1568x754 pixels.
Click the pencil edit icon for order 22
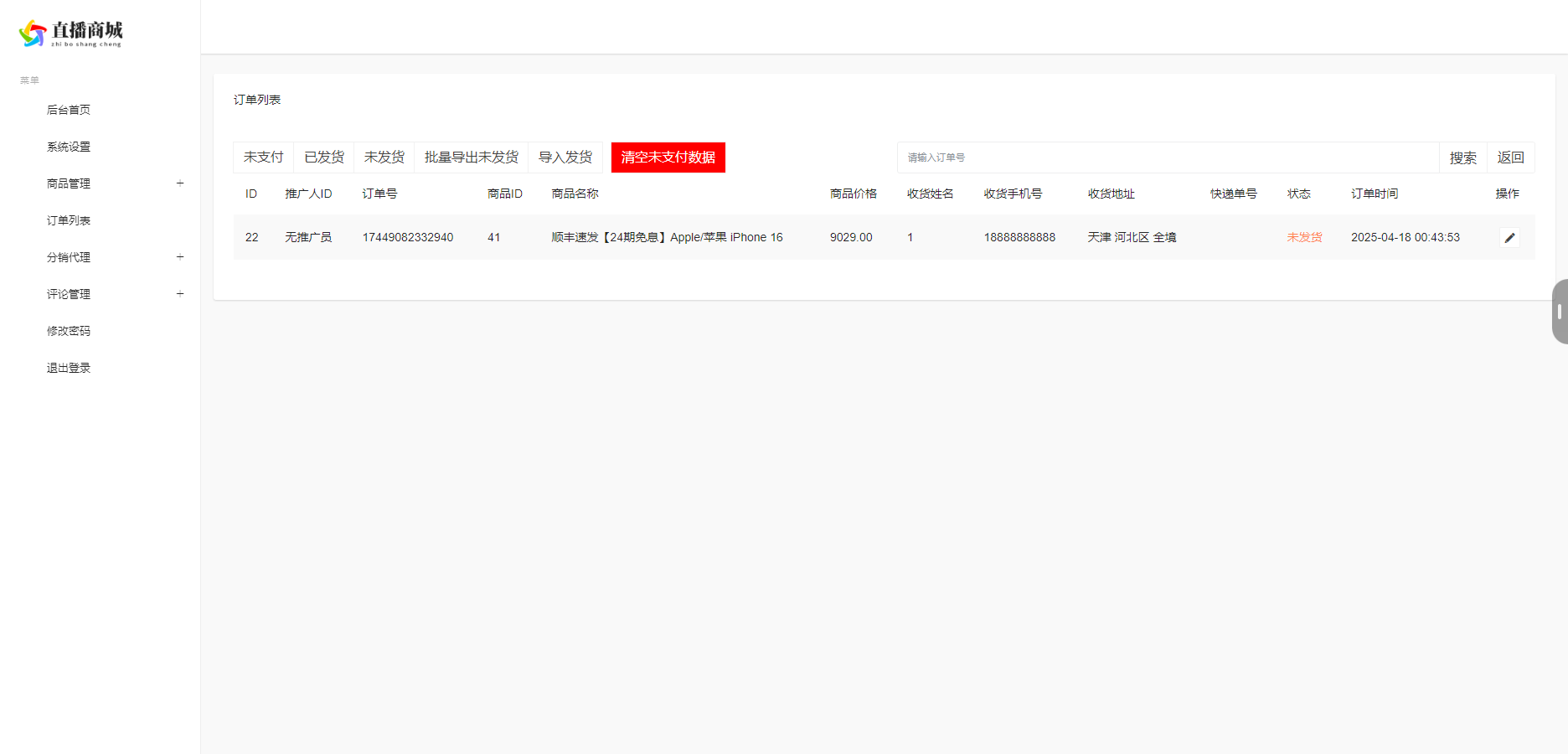pos(1509,238)
